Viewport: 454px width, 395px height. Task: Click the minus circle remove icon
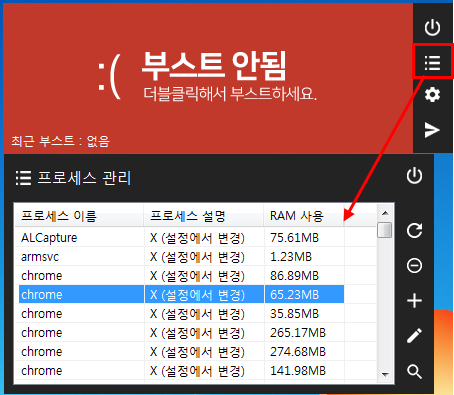(x=414, y=266)
